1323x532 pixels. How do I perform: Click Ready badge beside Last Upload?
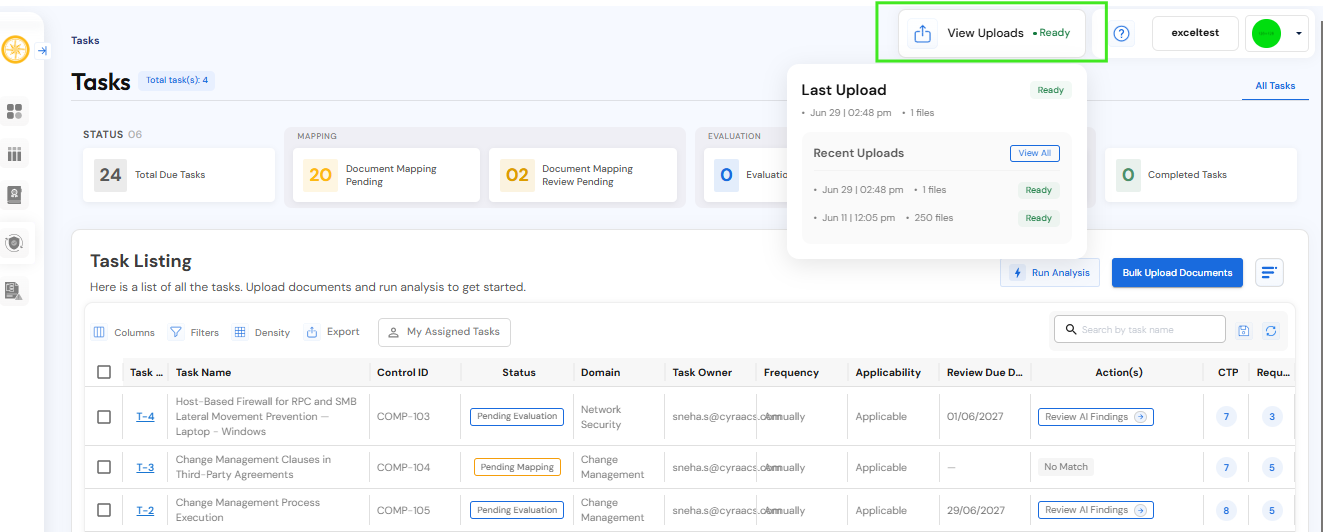point(1051,90)
